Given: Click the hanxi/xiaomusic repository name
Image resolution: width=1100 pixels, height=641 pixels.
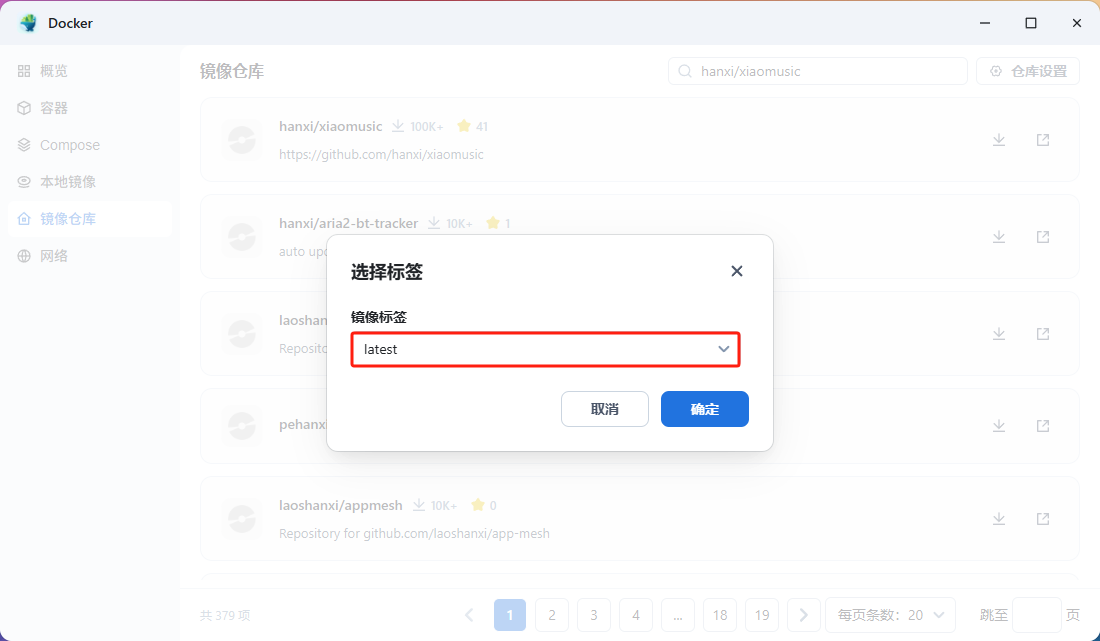Looking at the screenshot, I should point(330,126).
